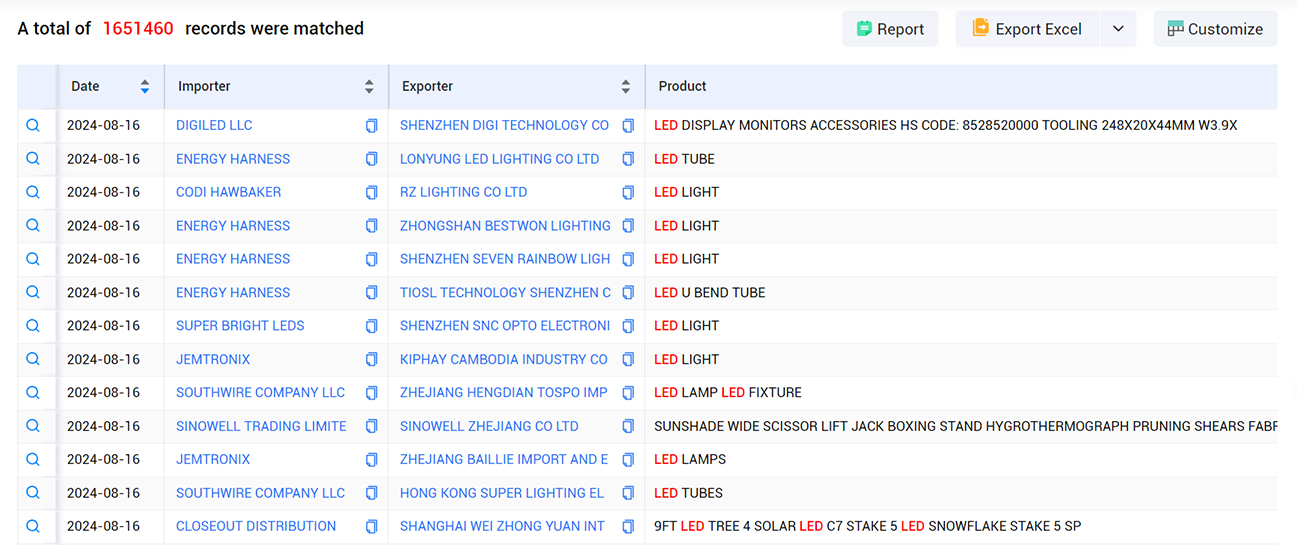Viewport: 1297px width, 545px height.
Task: Copy importer name CLOSEOUT DISTRIBUTION
Action: point(372,526)
